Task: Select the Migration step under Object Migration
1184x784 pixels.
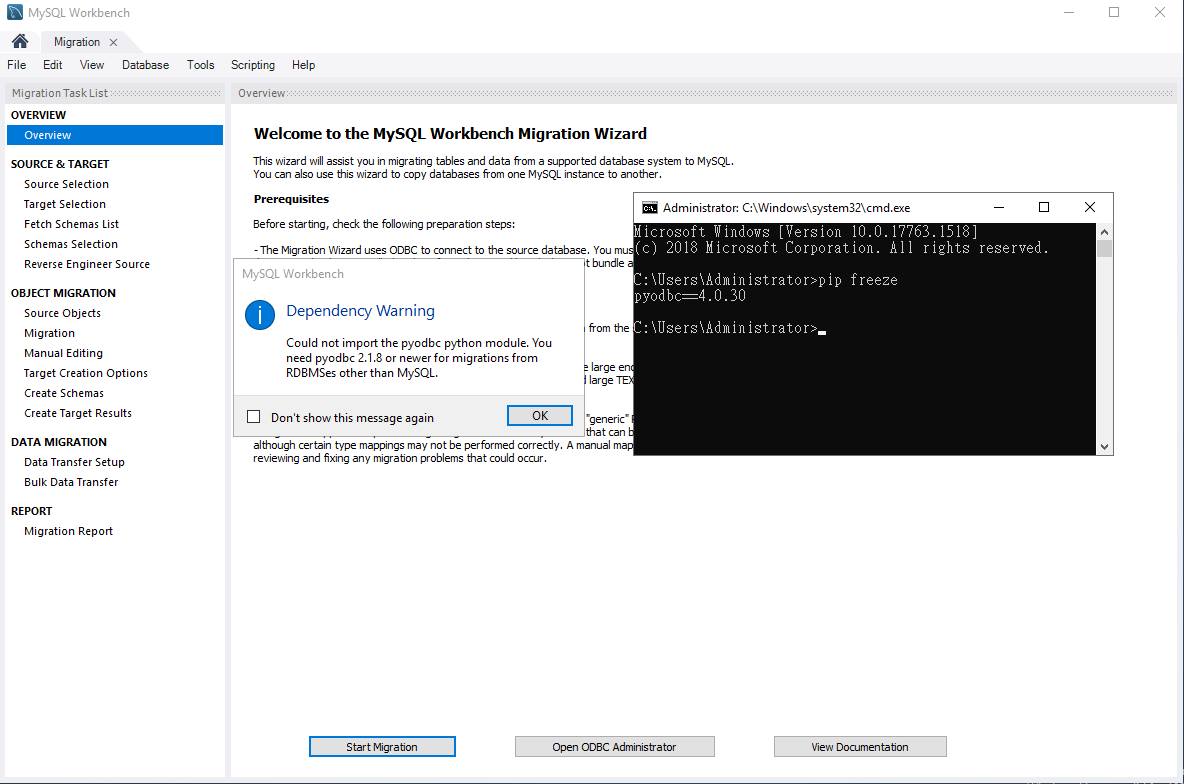Action: point(50,333)
